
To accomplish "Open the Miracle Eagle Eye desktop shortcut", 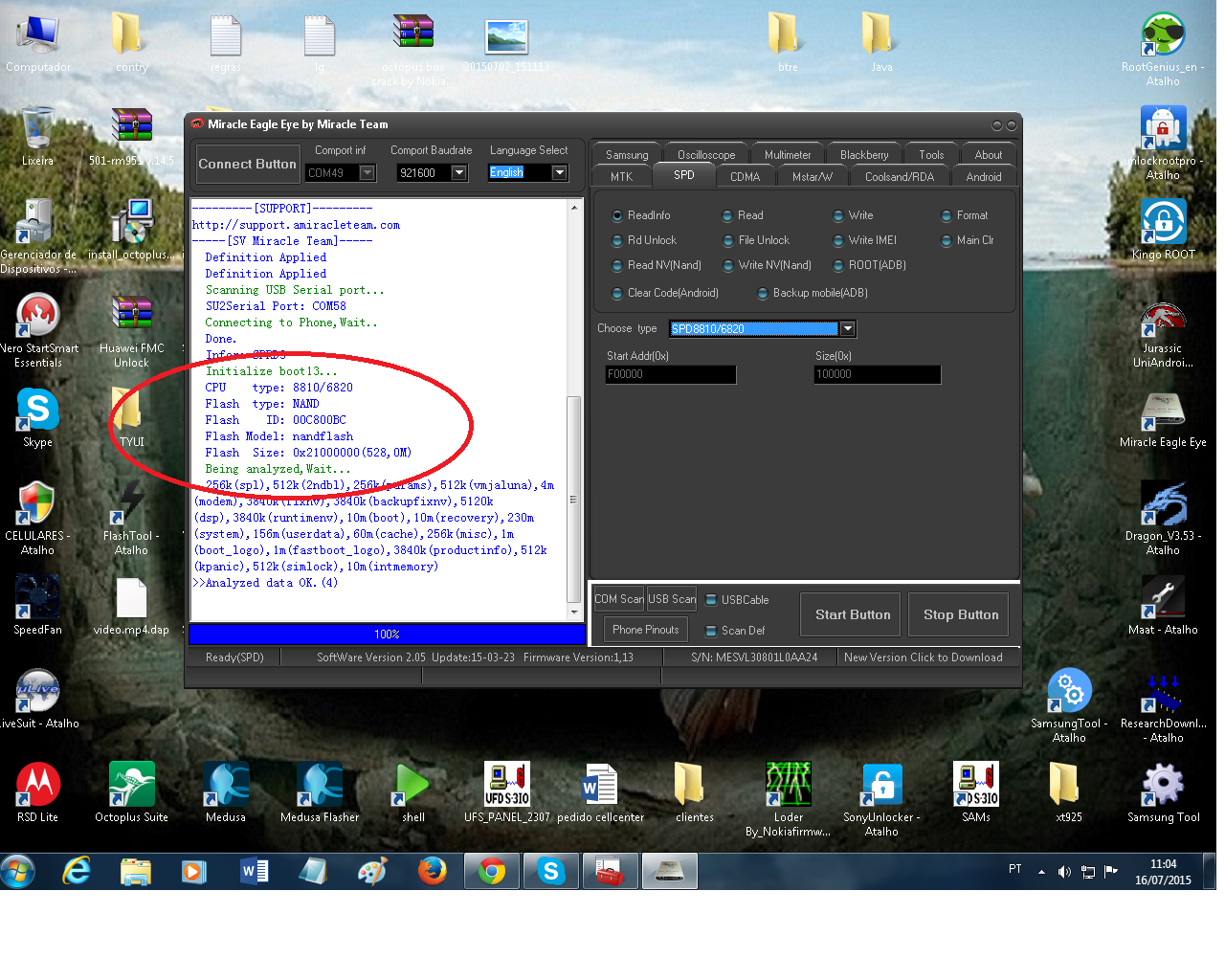I will pyautogui.click(x=1163, y=411).
